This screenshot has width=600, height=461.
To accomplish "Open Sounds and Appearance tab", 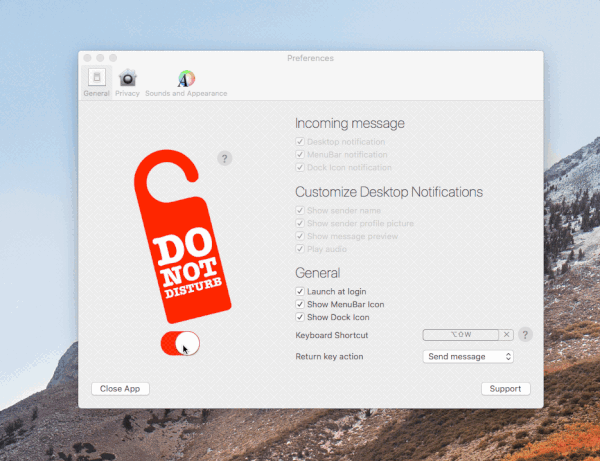I will tap(186, 83).
